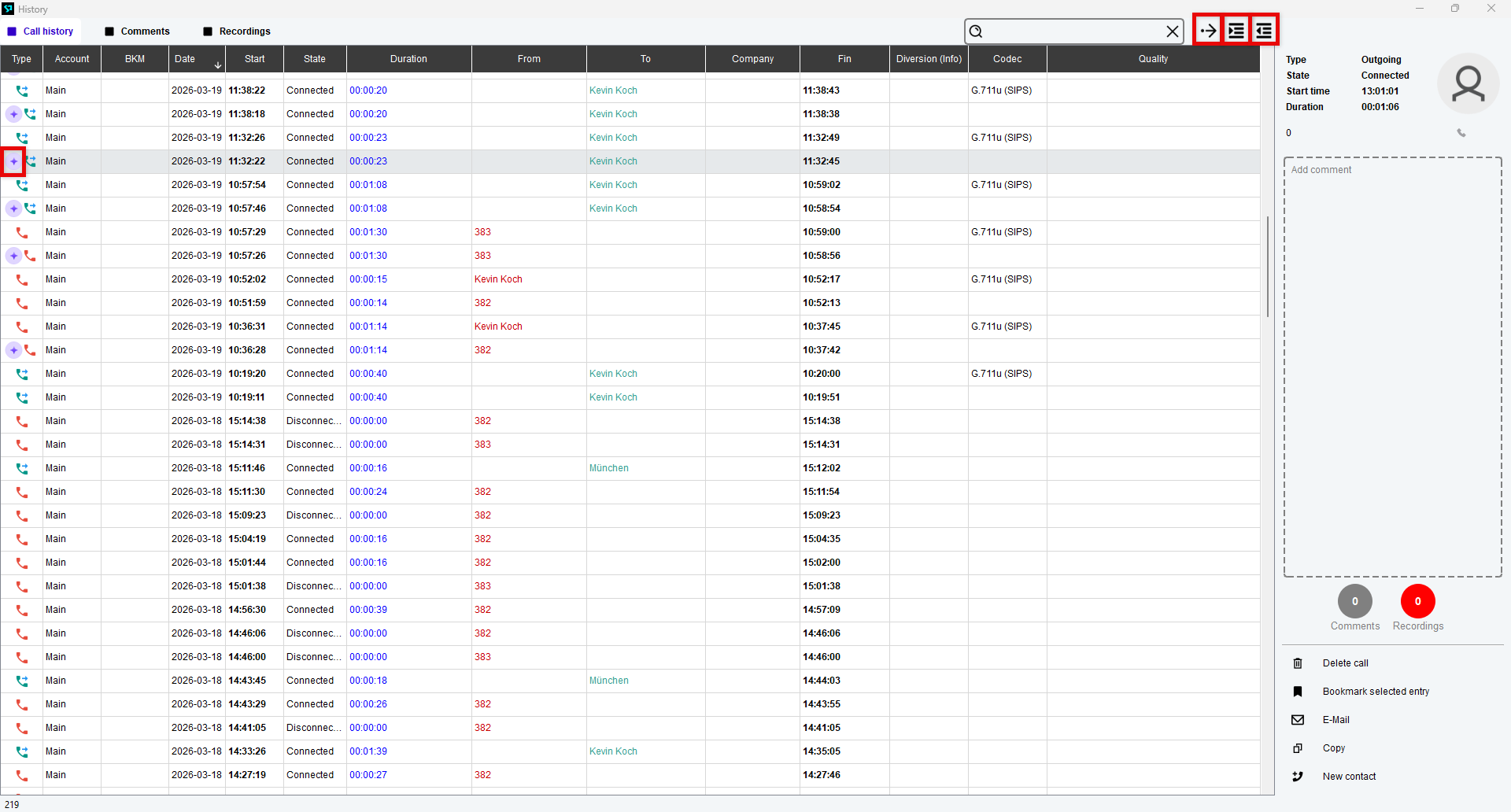Expand the sparkle icon on the 11:38:18 row

tap(13, 114)
